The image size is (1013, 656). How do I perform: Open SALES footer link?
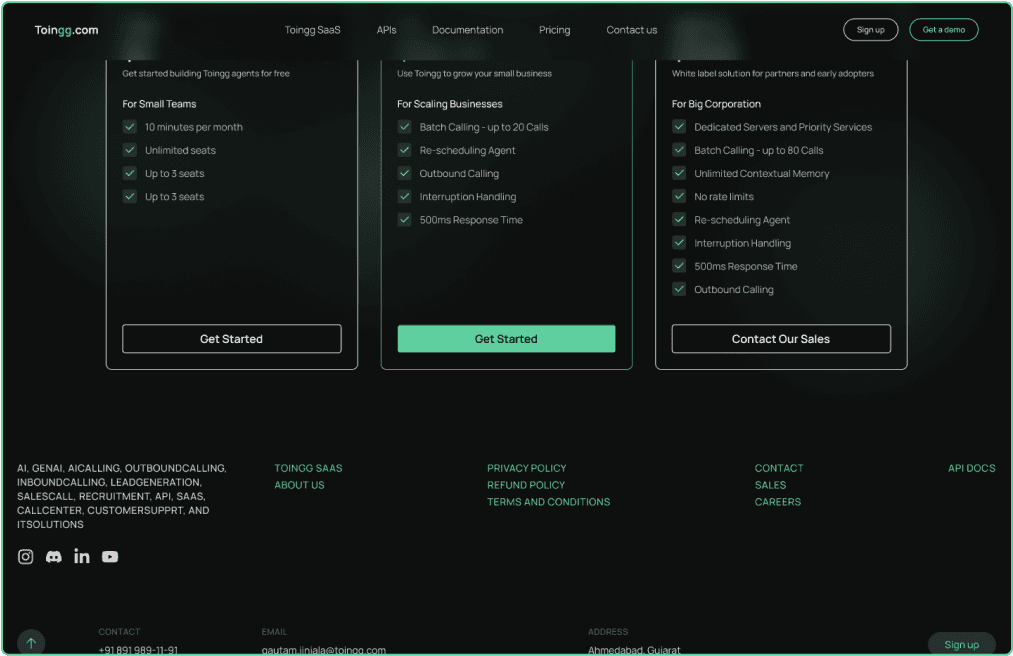pos(771,485)
